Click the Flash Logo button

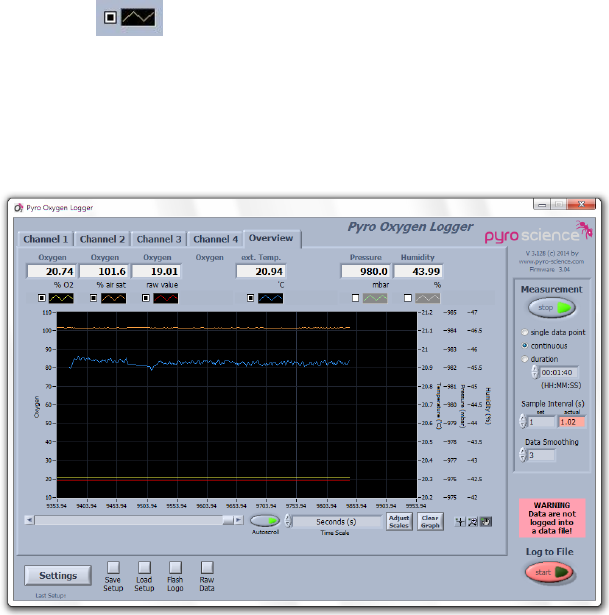coord(175,567)
